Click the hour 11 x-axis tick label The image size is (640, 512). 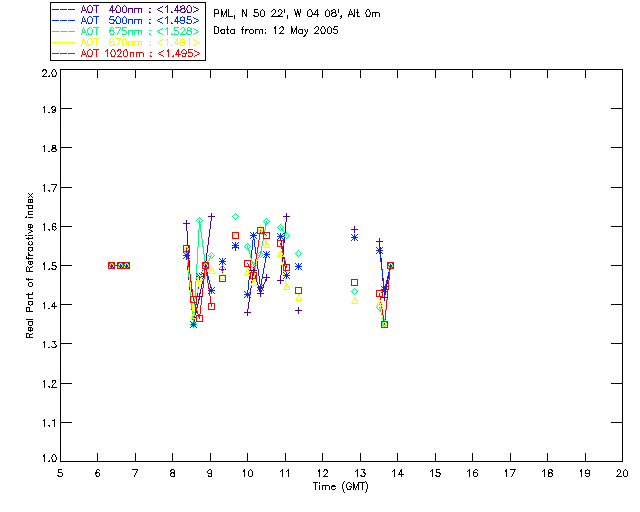[x=285, y=473]
